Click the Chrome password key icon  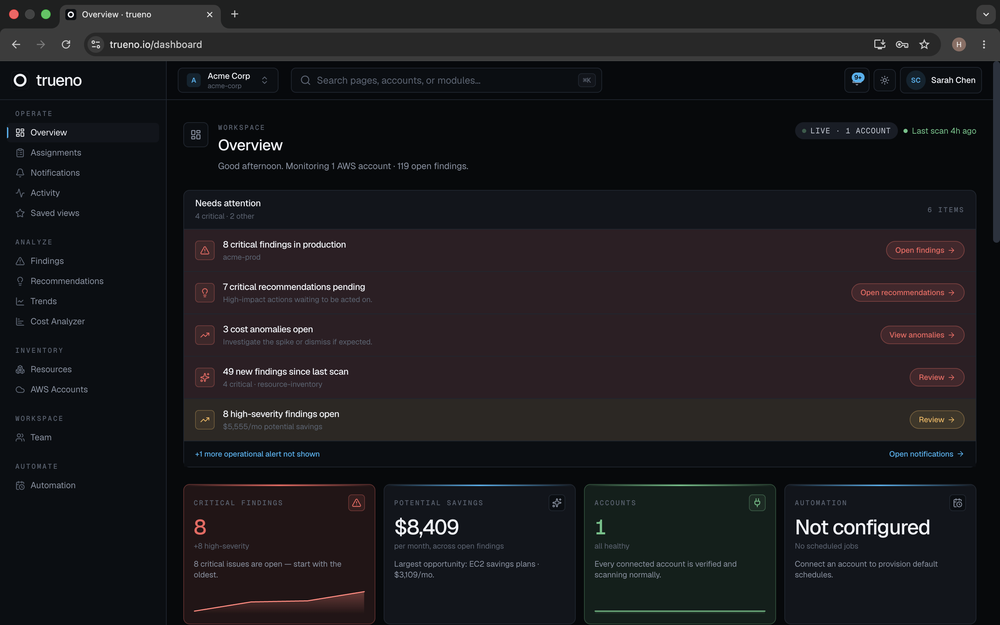point(902,44)
